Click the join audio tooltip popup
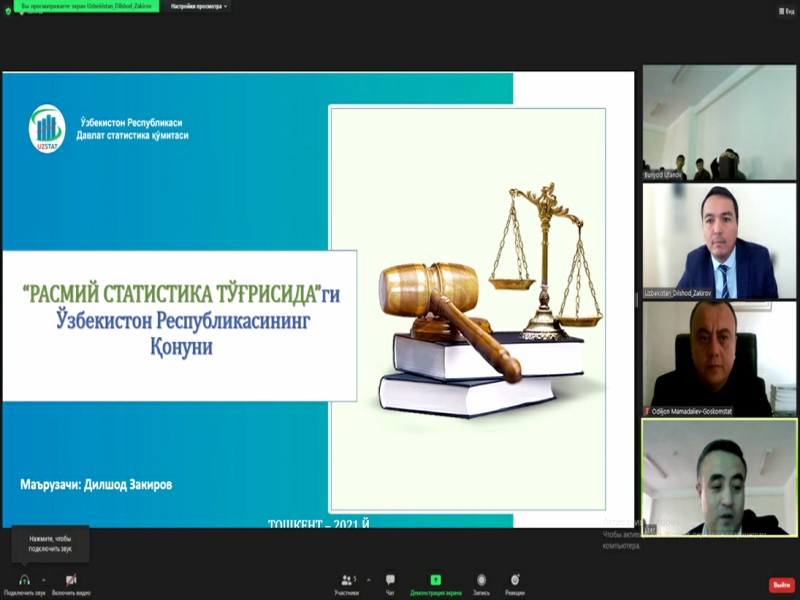 [x=50, y=543]
